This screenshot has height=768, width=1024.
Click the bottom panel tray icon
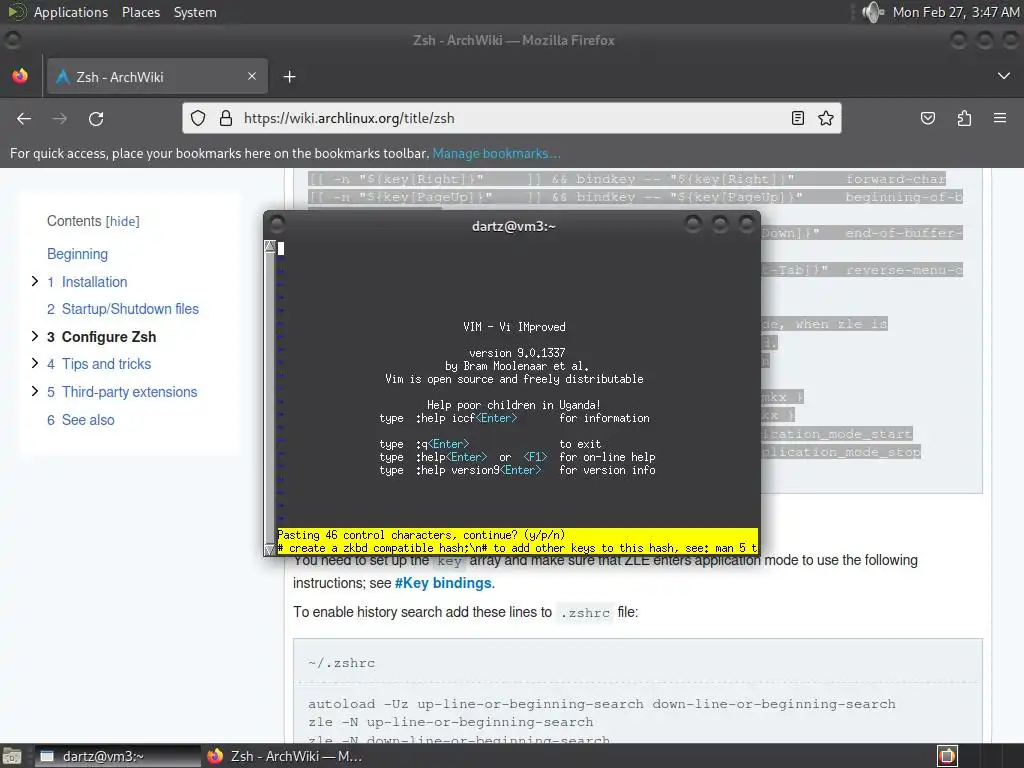pyautogui.click(x=947, y=756)
